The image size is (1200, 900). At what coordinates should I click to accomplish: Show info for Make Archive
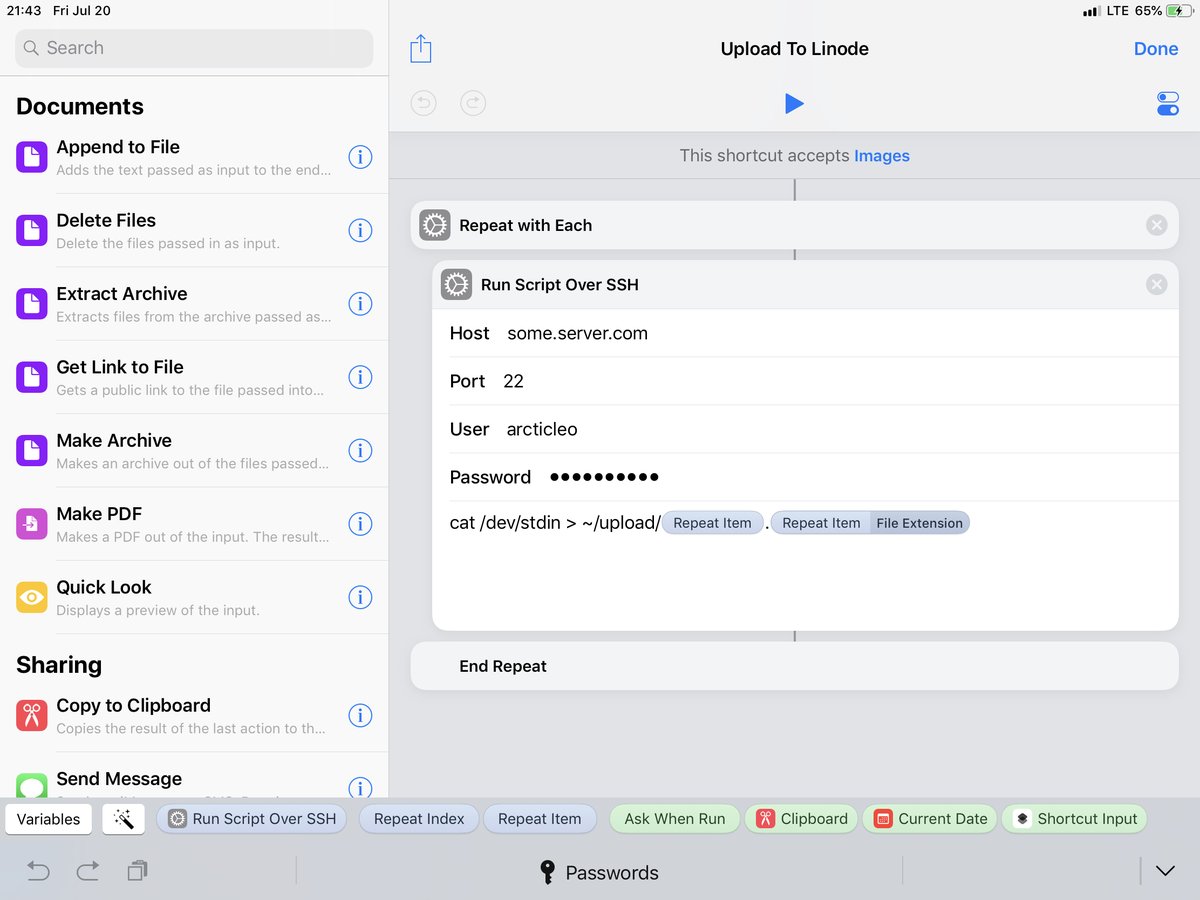click(x=360, y=450)
